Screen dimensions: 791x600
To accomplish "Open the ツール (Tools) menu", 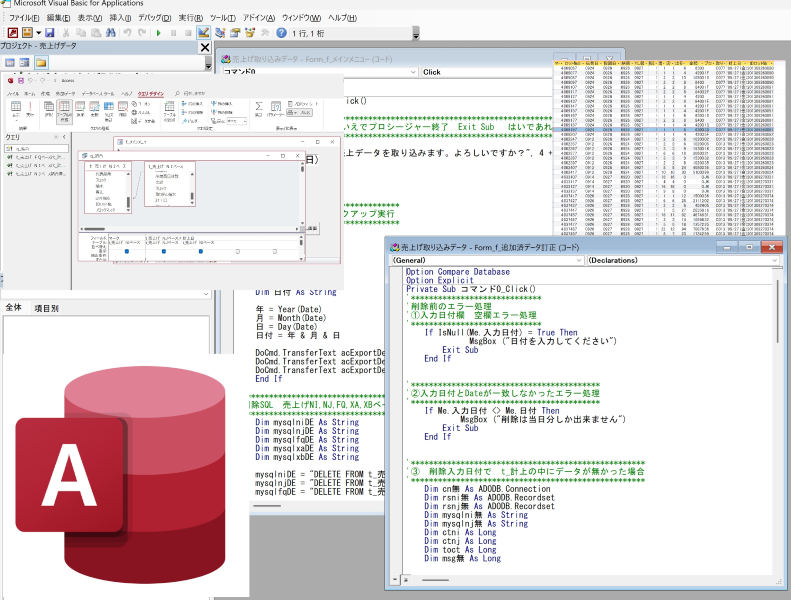I will point(222,18).
